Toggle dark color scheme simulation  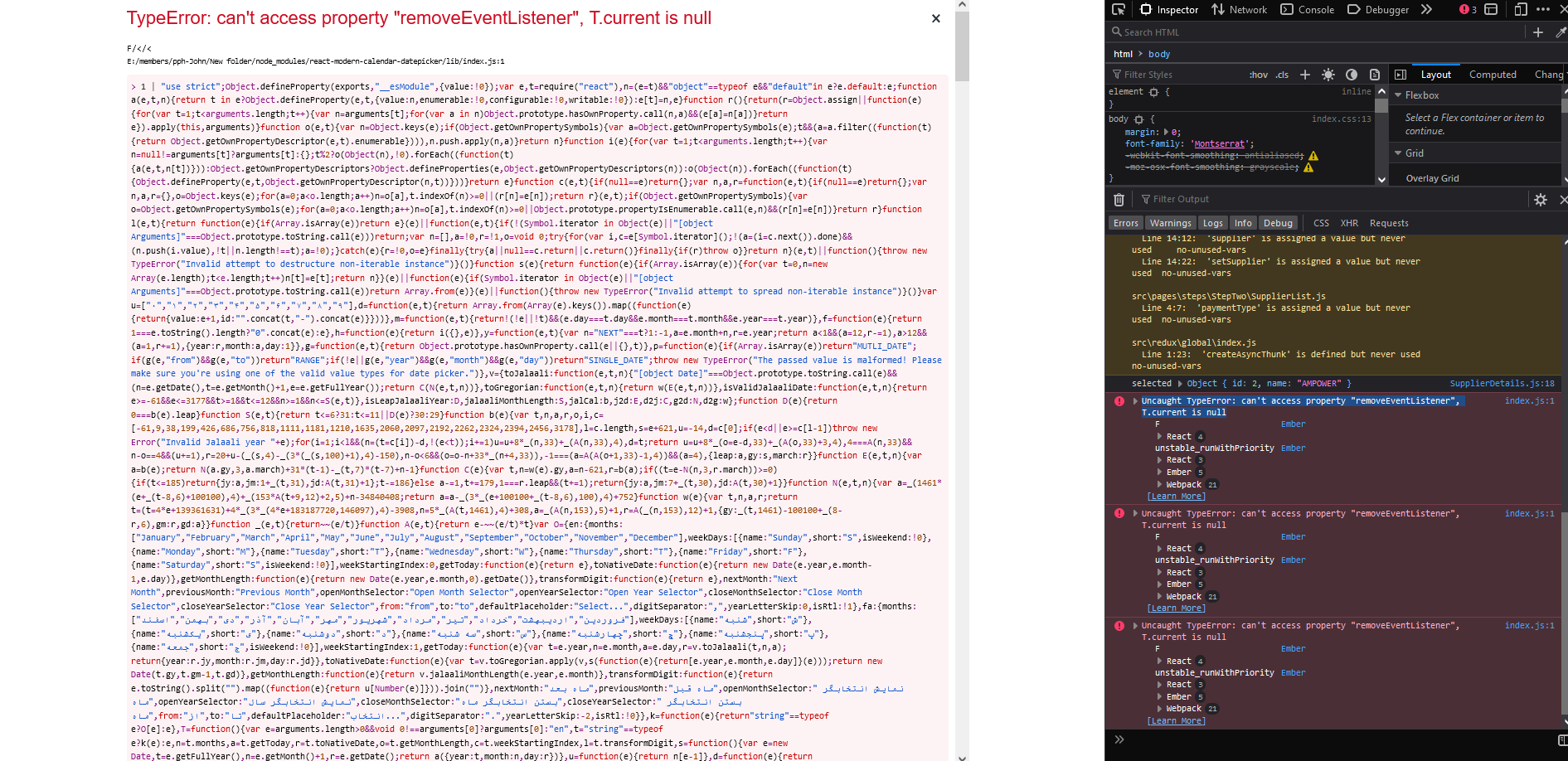[x=1352, y=75]
